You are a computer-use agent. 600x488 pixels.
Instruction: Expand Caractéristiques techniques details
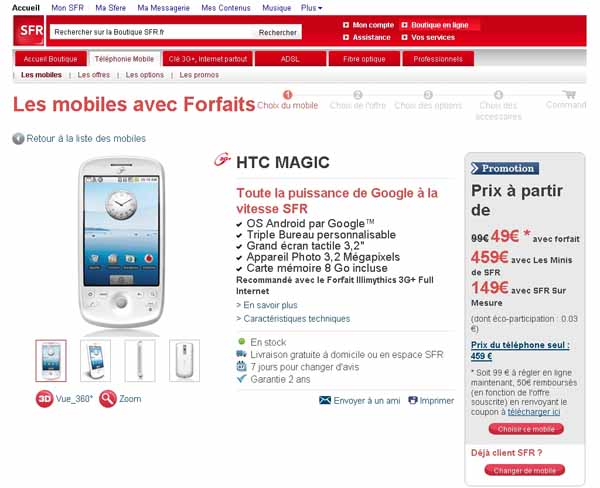pyautogui.click(x=293, y=318)
